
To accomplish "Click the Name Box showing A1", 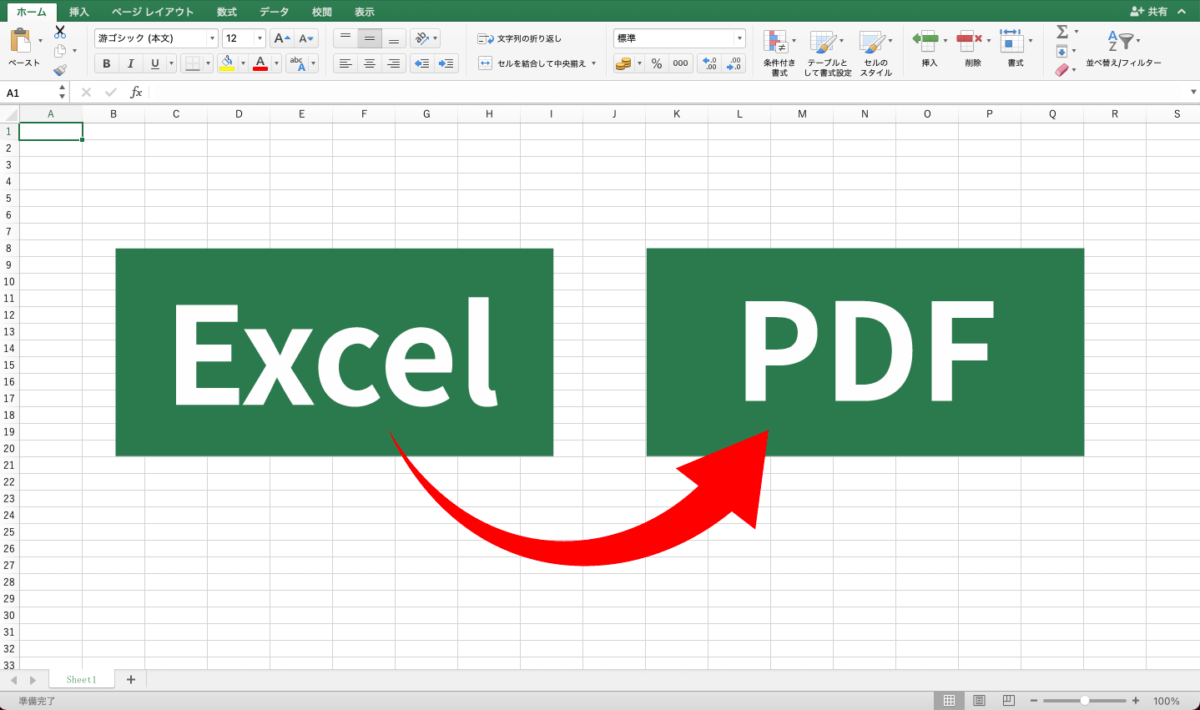I will coord(29,92).
